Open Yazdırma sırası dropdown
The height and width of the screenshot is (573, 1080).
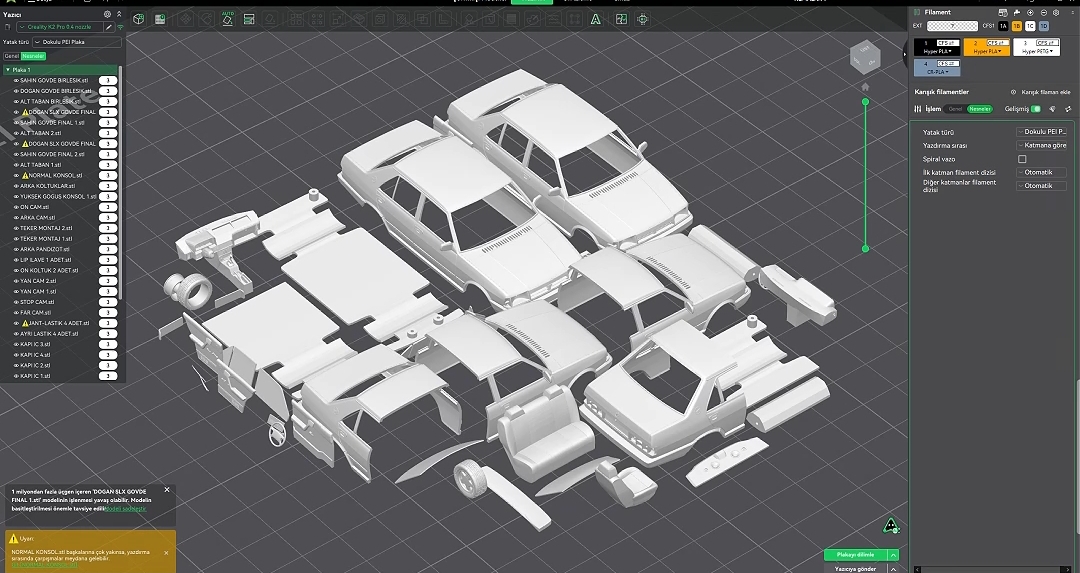[x=1041, y=145]
